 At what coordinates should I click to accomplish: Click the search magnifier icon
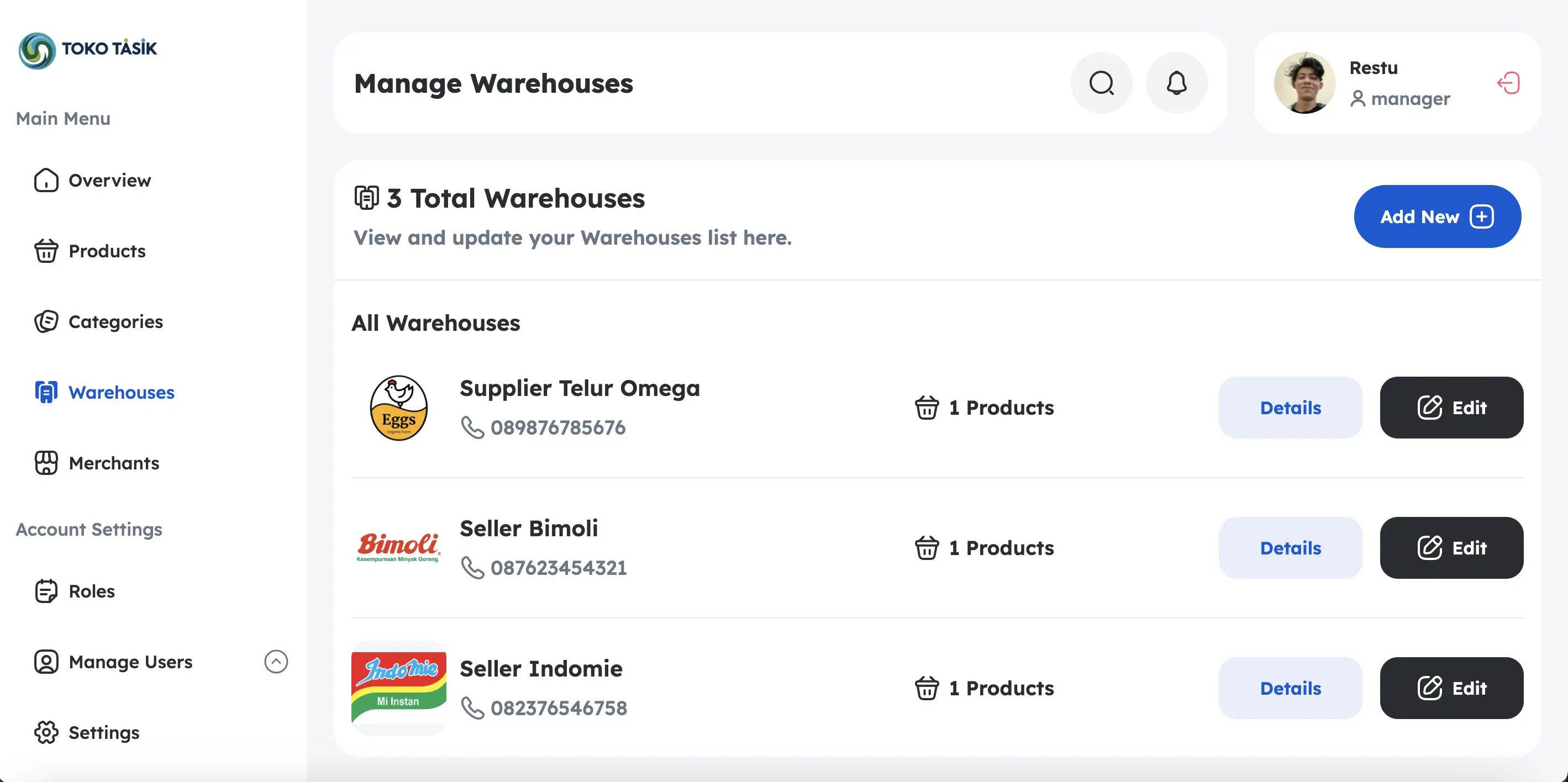tap(1102, 83)
